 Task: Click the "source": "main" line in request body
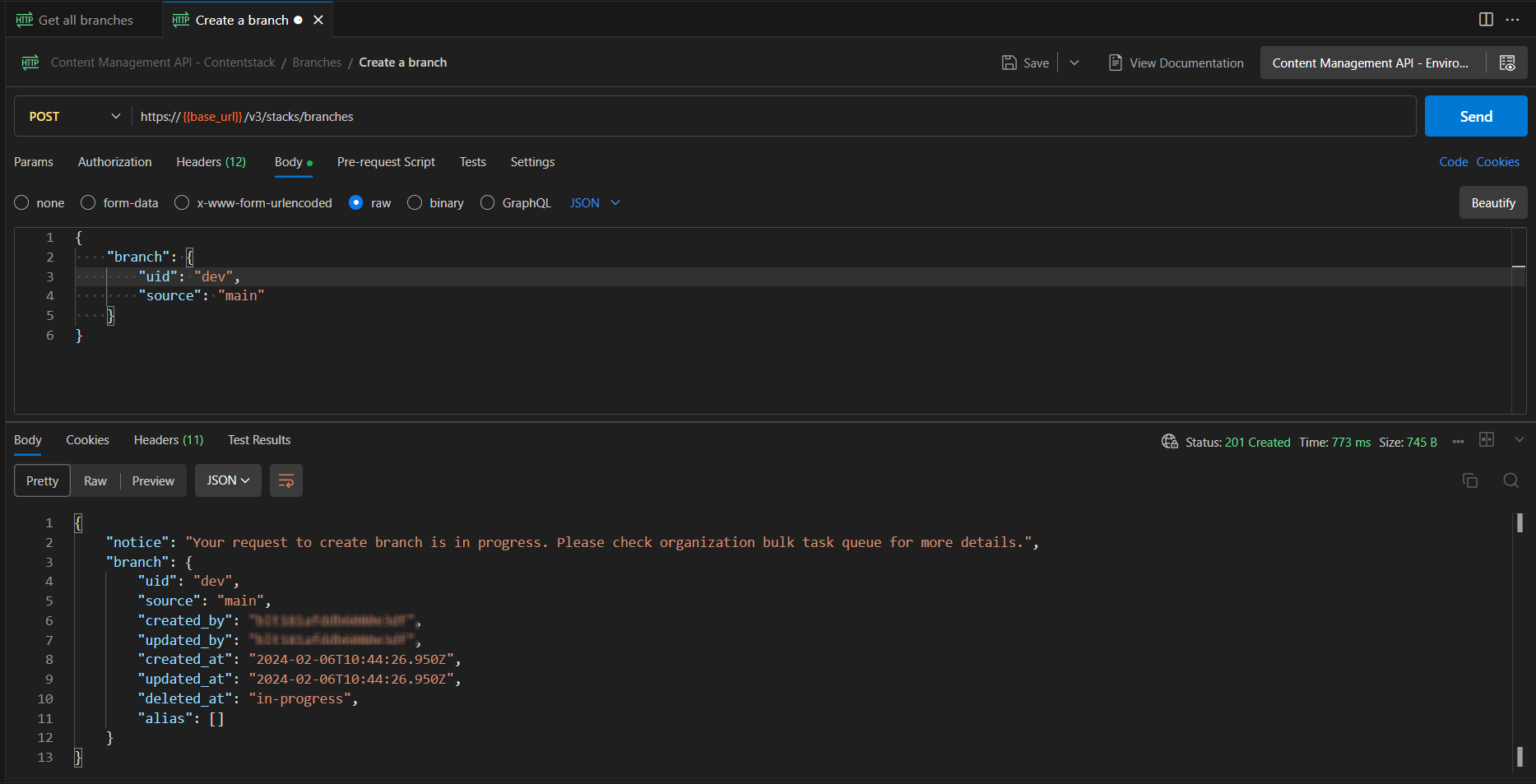pyautogui.click(x=202, y=296)
